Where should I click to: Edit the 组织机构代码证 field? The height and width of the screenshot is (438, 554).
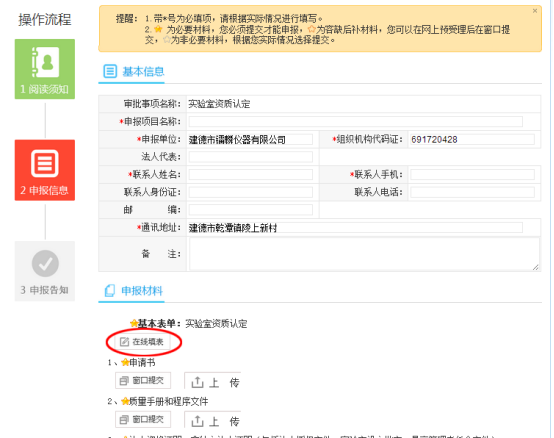(472, 139)
